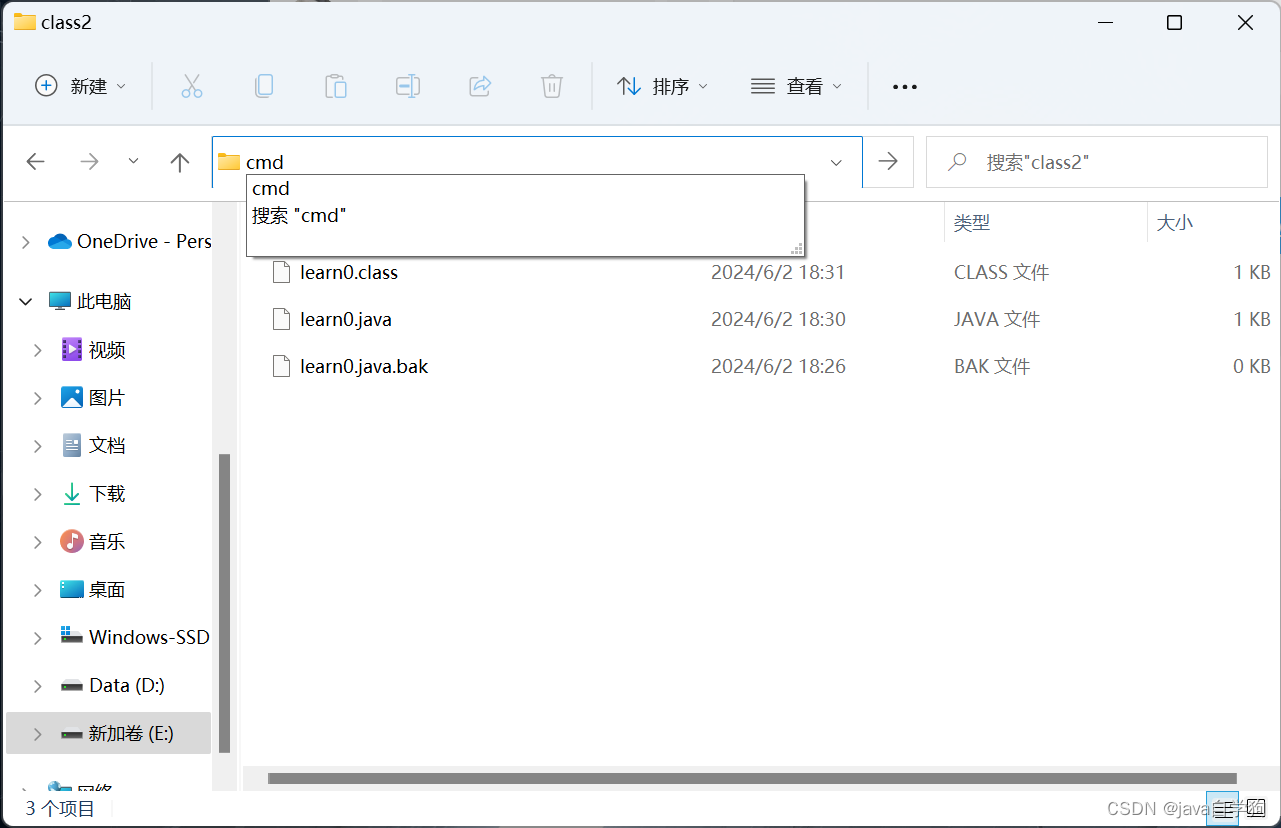Expand the Windows-SSD tree node

pos(38,637)
